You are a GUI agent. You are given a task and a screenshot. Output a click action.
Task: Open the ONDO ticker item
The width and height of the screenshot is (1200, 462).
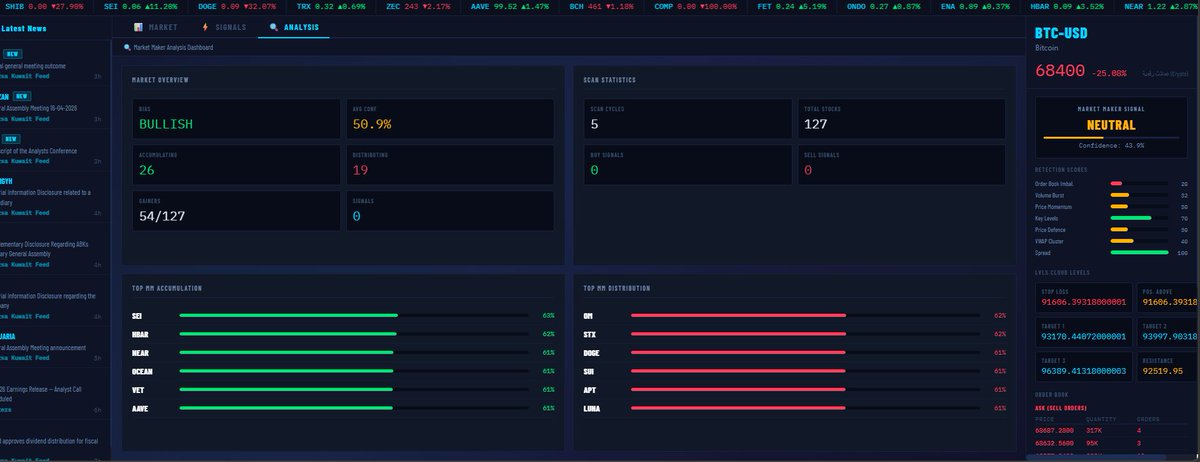(x=884, y=6)
